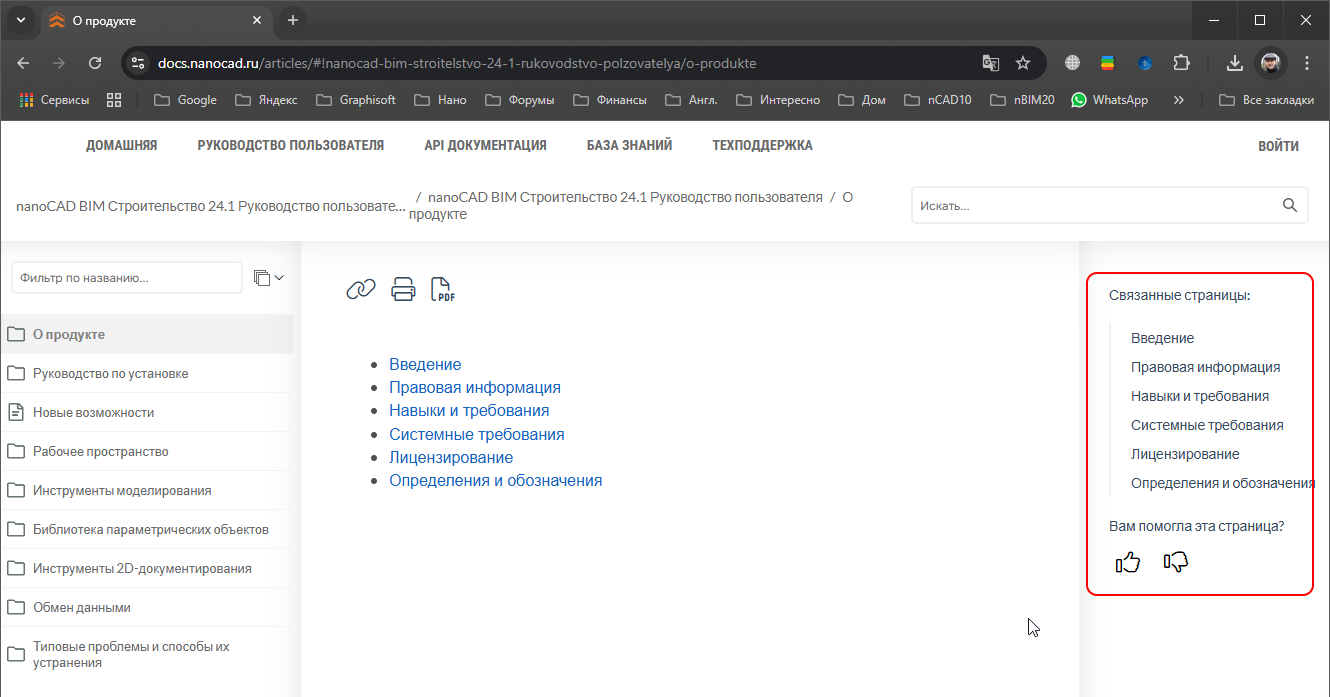Open the Введение link in main content
The width and height of the screenshot is (1330, 697).
[x=425, y=364]
